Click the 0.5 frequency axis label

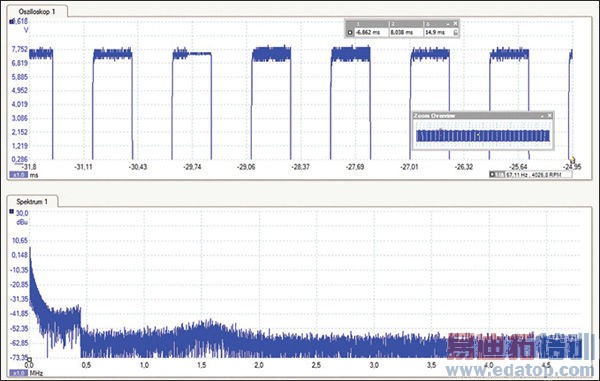coord(86,365)
